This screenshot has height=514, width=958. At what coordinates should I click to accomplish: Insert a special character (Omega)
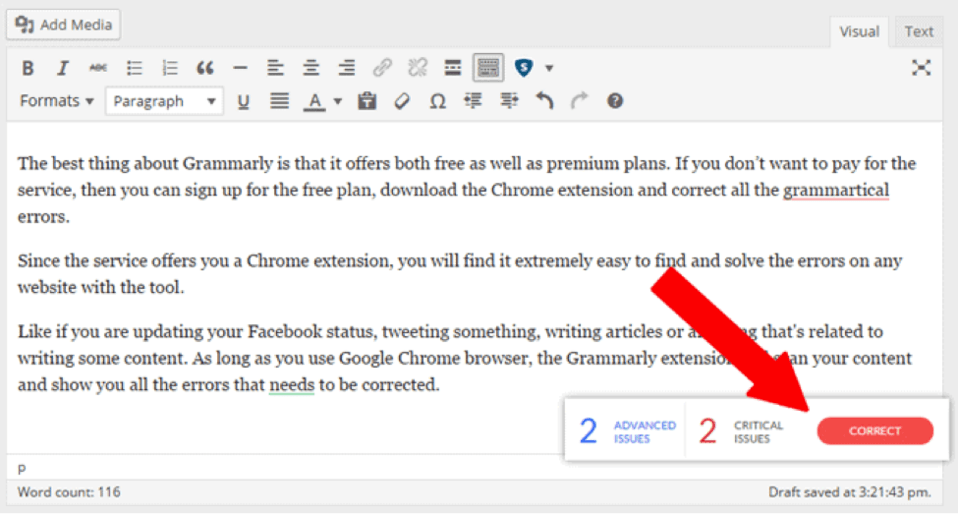437,101
